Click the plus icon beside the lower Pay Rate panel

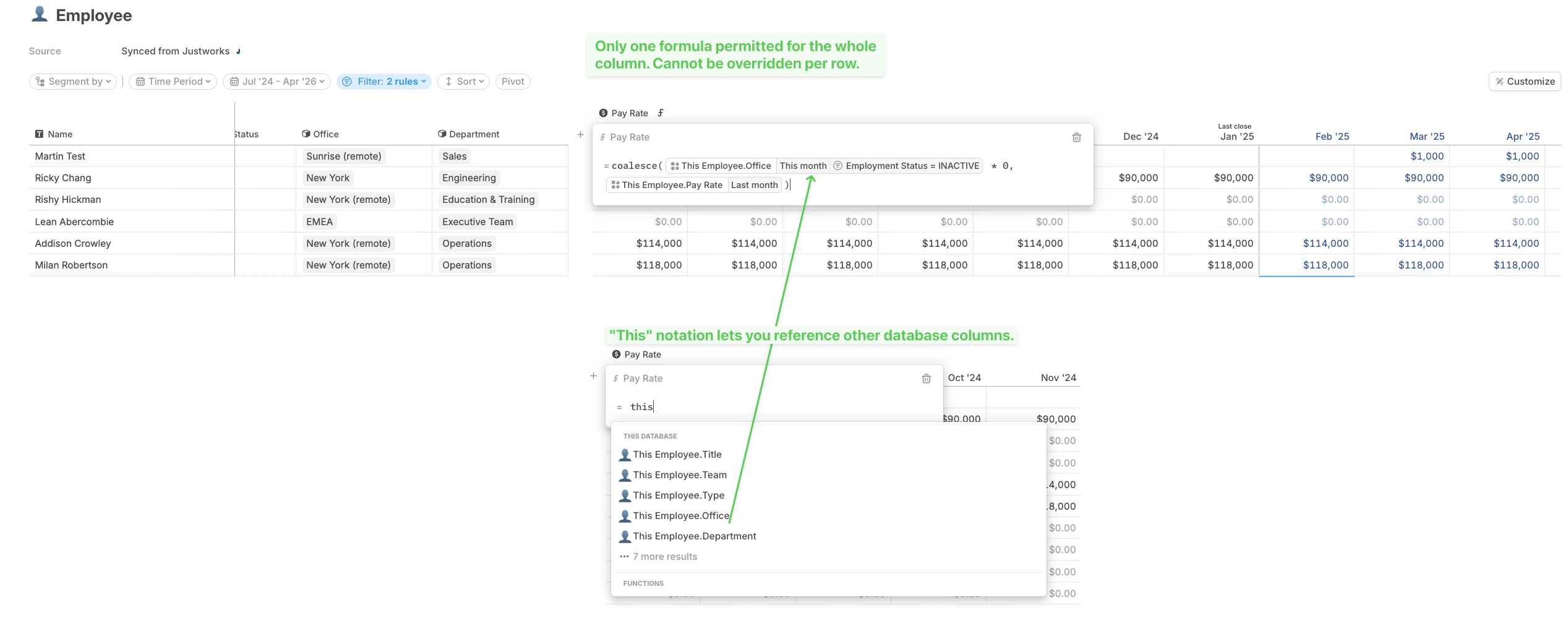click(x=593, y=376)
